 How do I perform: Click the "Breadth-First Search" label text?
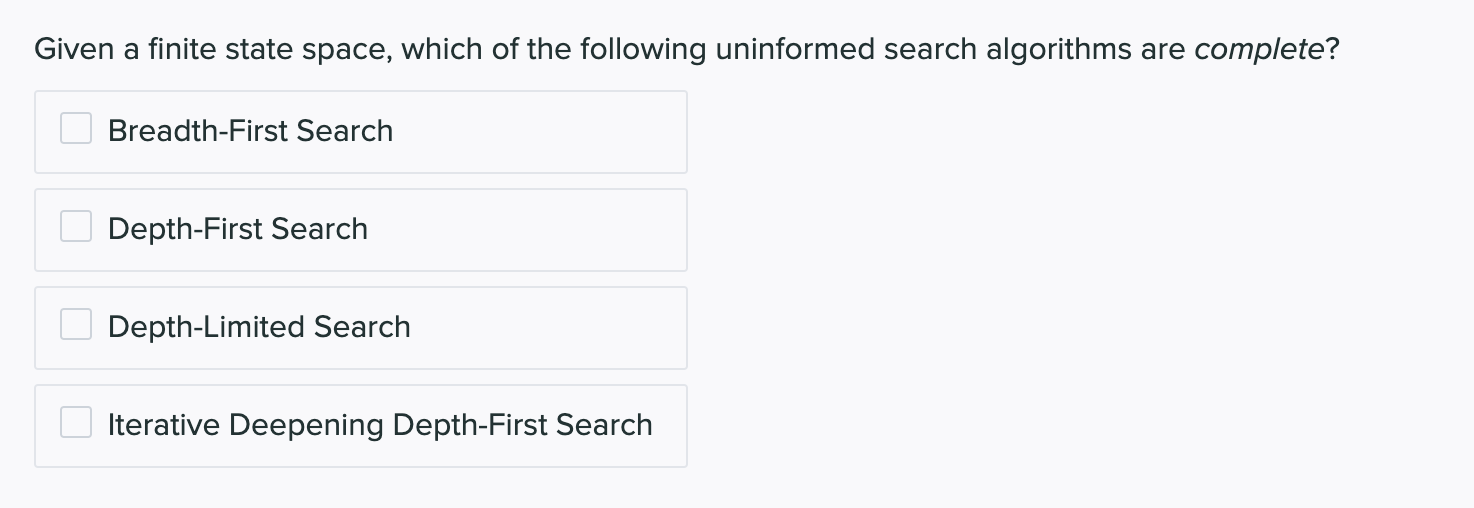coord(250,131)
